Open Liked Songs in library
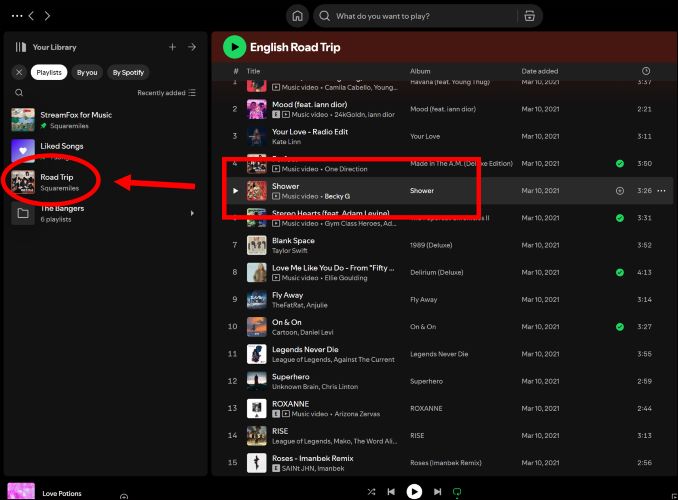Image resolution: width=678 pixels, height=500 pixels. pyautogui.click(x=104, y=151)
